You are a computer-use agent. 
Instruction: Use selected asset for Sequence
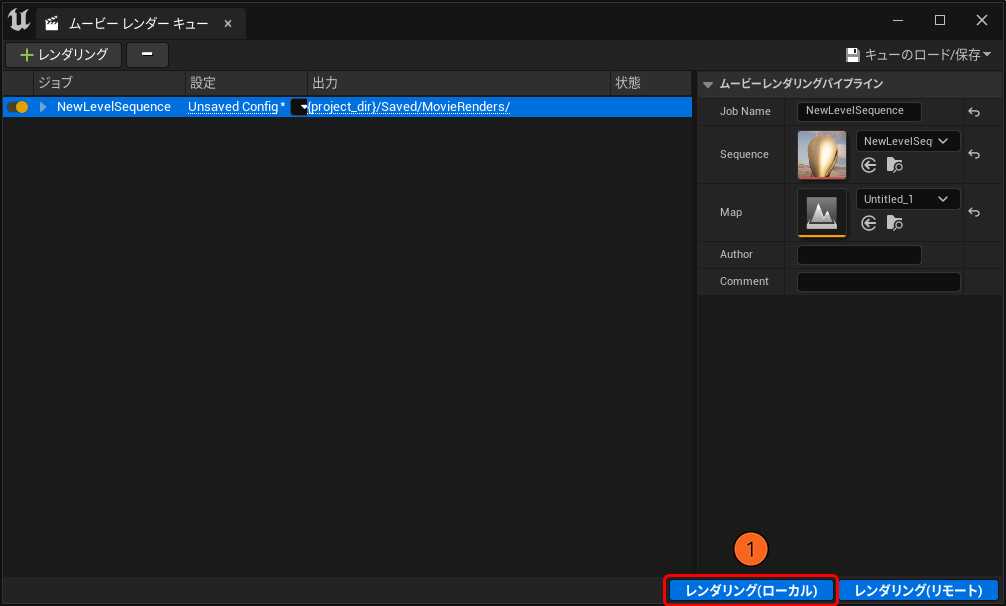click(869, 165)
